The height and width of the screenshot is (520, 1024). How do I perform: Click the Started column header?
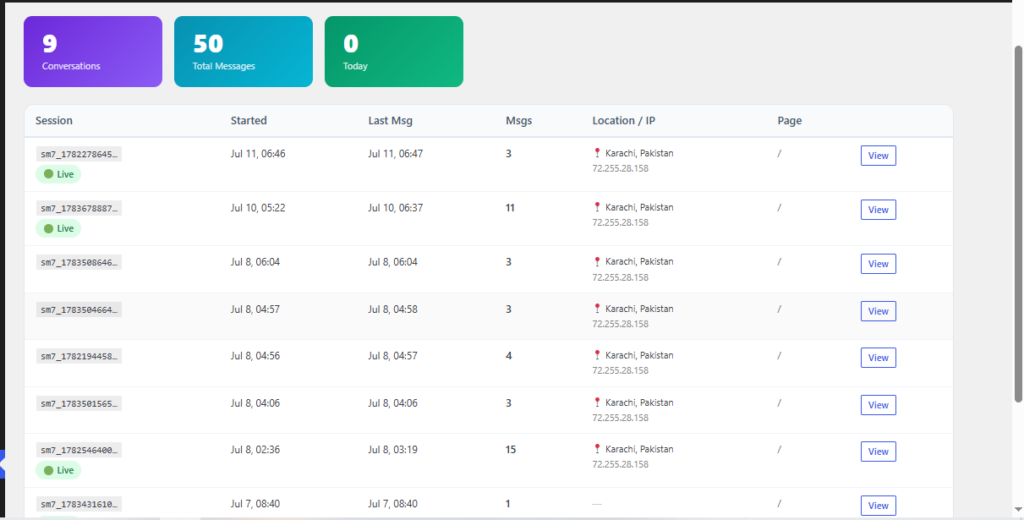249,121
